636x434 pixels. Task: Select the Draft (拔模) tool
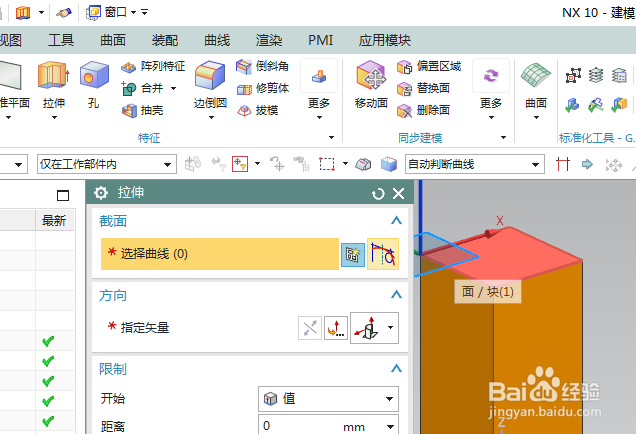[258, 110]
